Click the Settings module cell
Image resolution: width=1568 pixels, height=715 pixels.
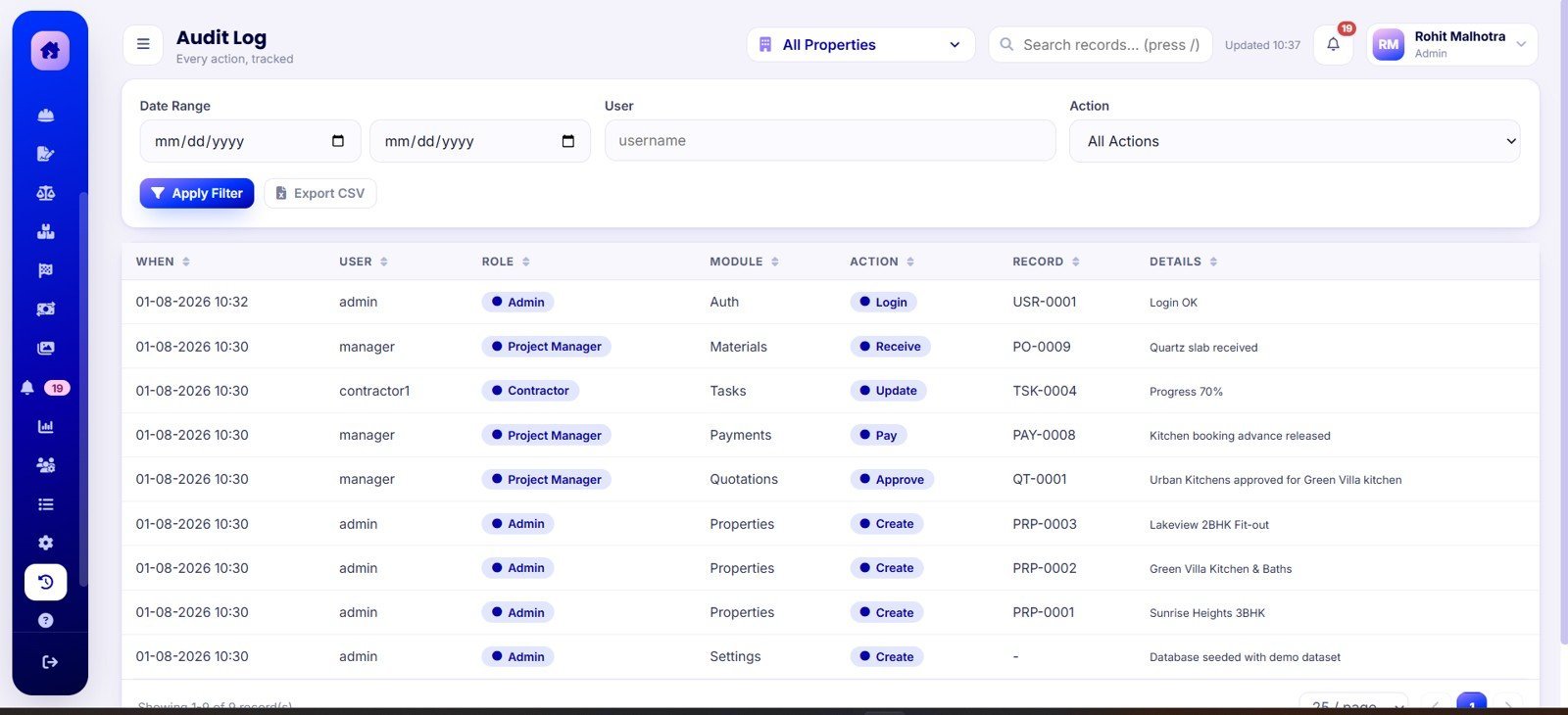tap(735, 656)
